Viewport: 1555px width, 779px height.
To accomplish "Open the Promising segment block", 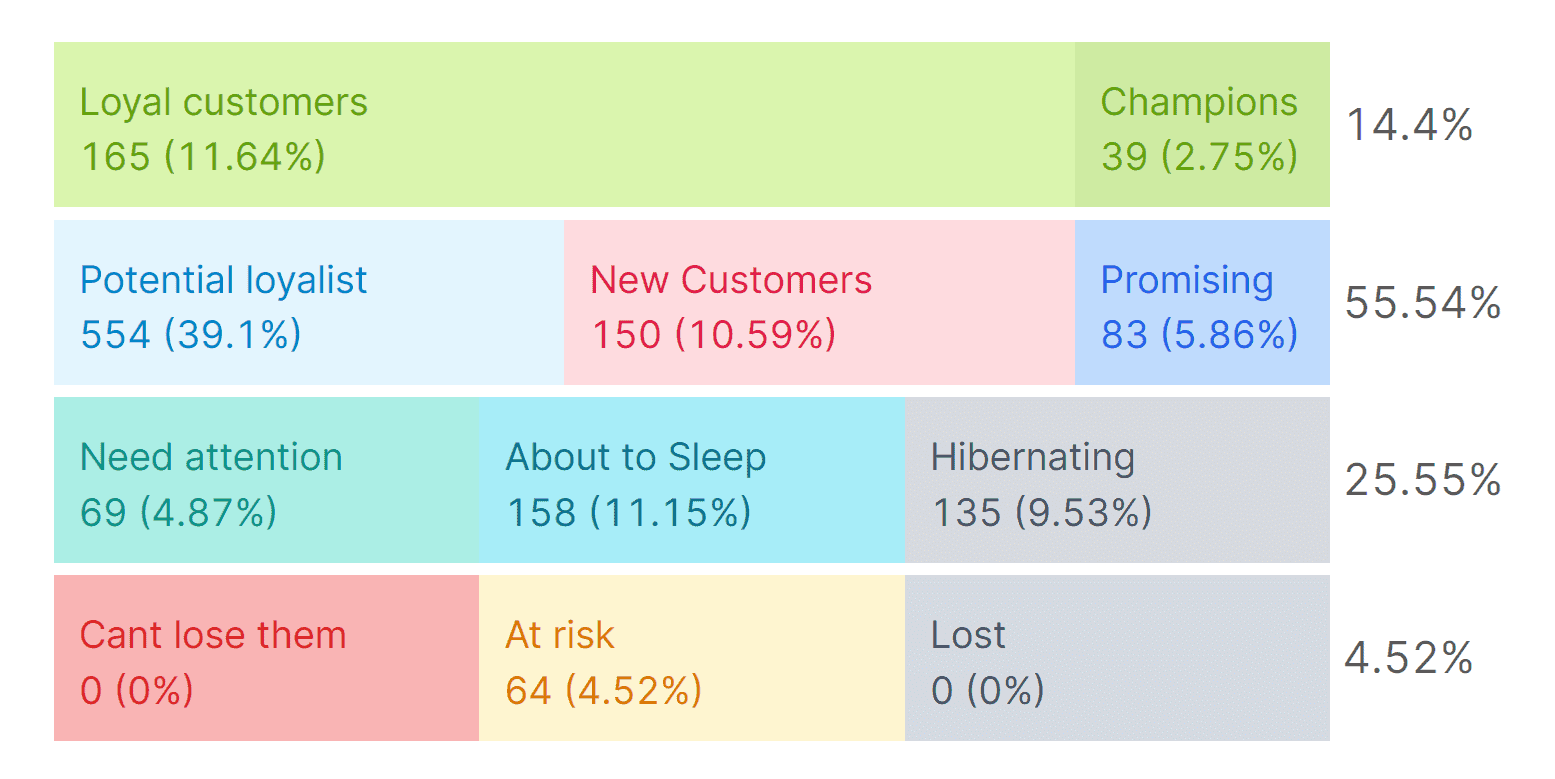I will pyautogui.click(x=1201, y=302).
